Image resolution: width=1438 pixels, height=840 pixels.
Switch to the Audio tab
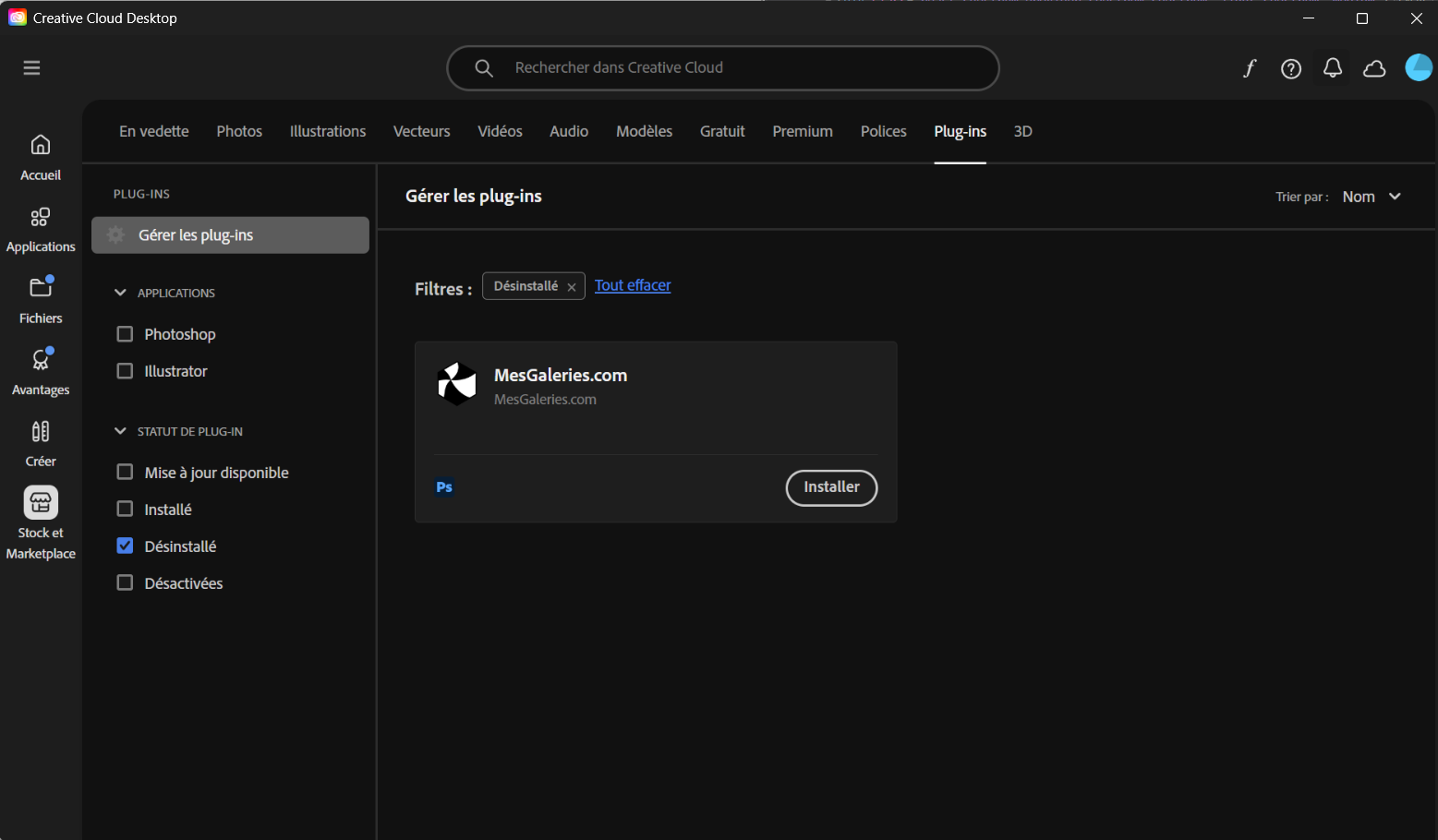point(569,131)
